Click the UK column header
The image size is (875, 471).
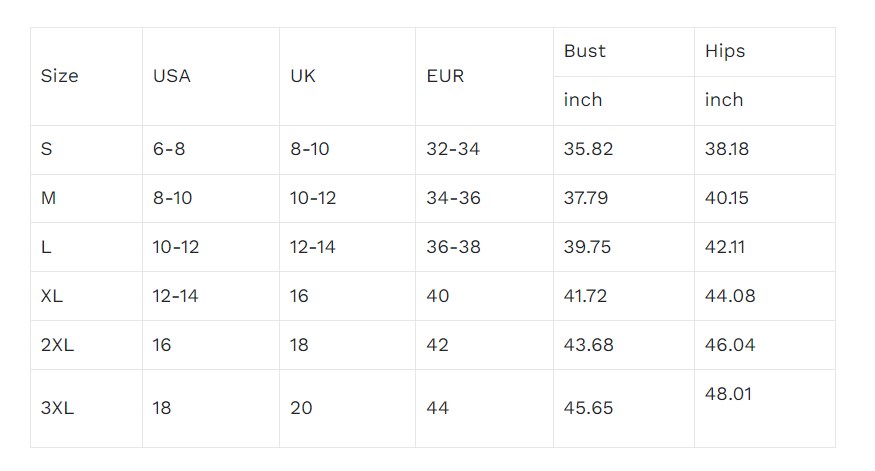click(x=303, y=76)
